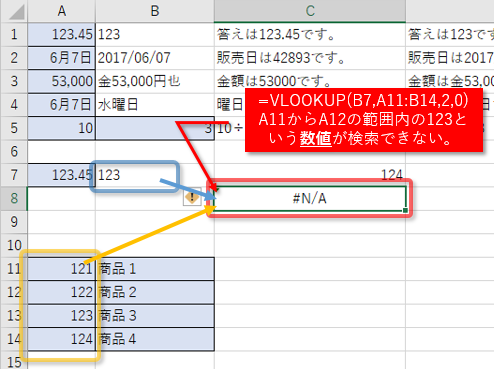Click cell B3 '金53,000円也'

(x=155, y=81)
